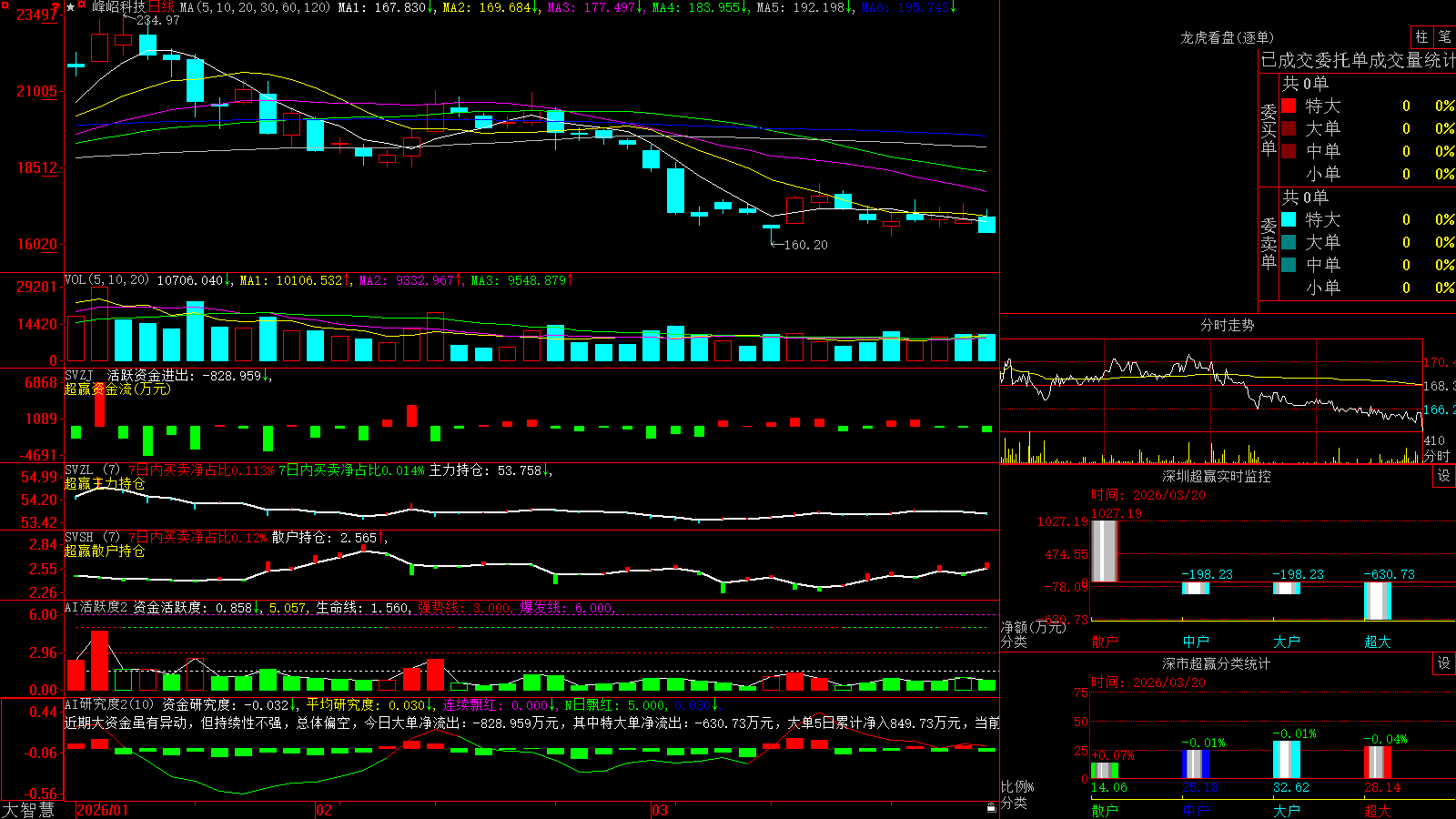This screenshot has height=819, width=1456.
Task: Click the 龙虎看盘(逐单) panel title
Action: [x=1227, y=37]
